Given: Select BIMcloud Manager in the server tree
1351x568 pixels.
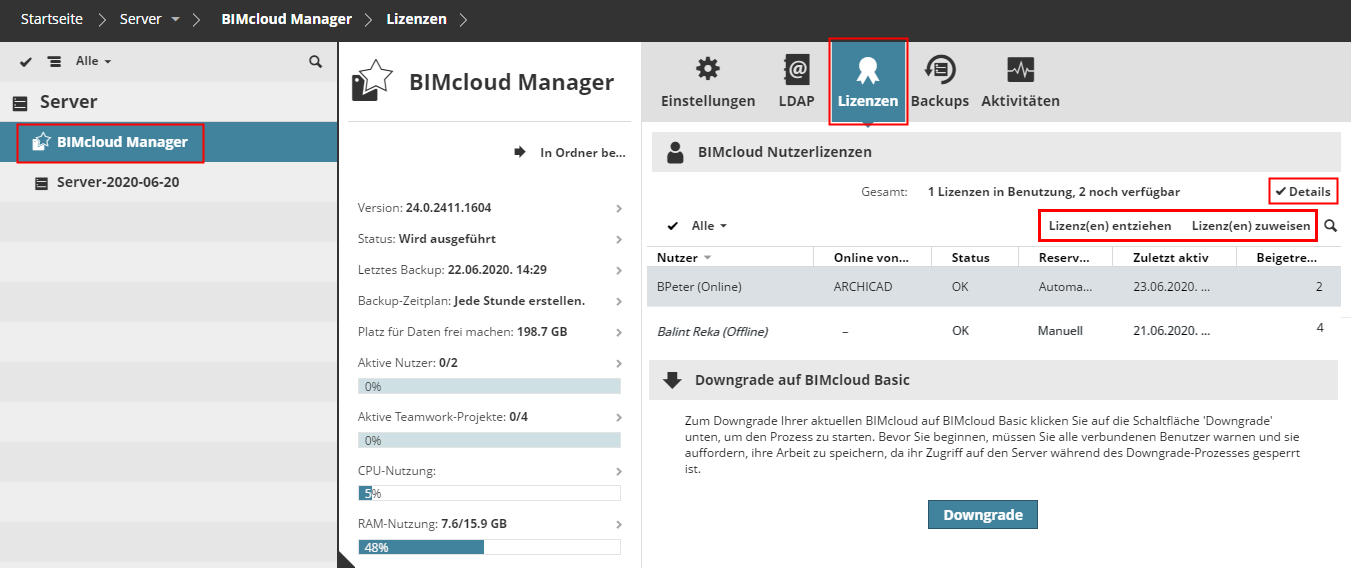Looking at the screenshot, I should click(169, 142).
